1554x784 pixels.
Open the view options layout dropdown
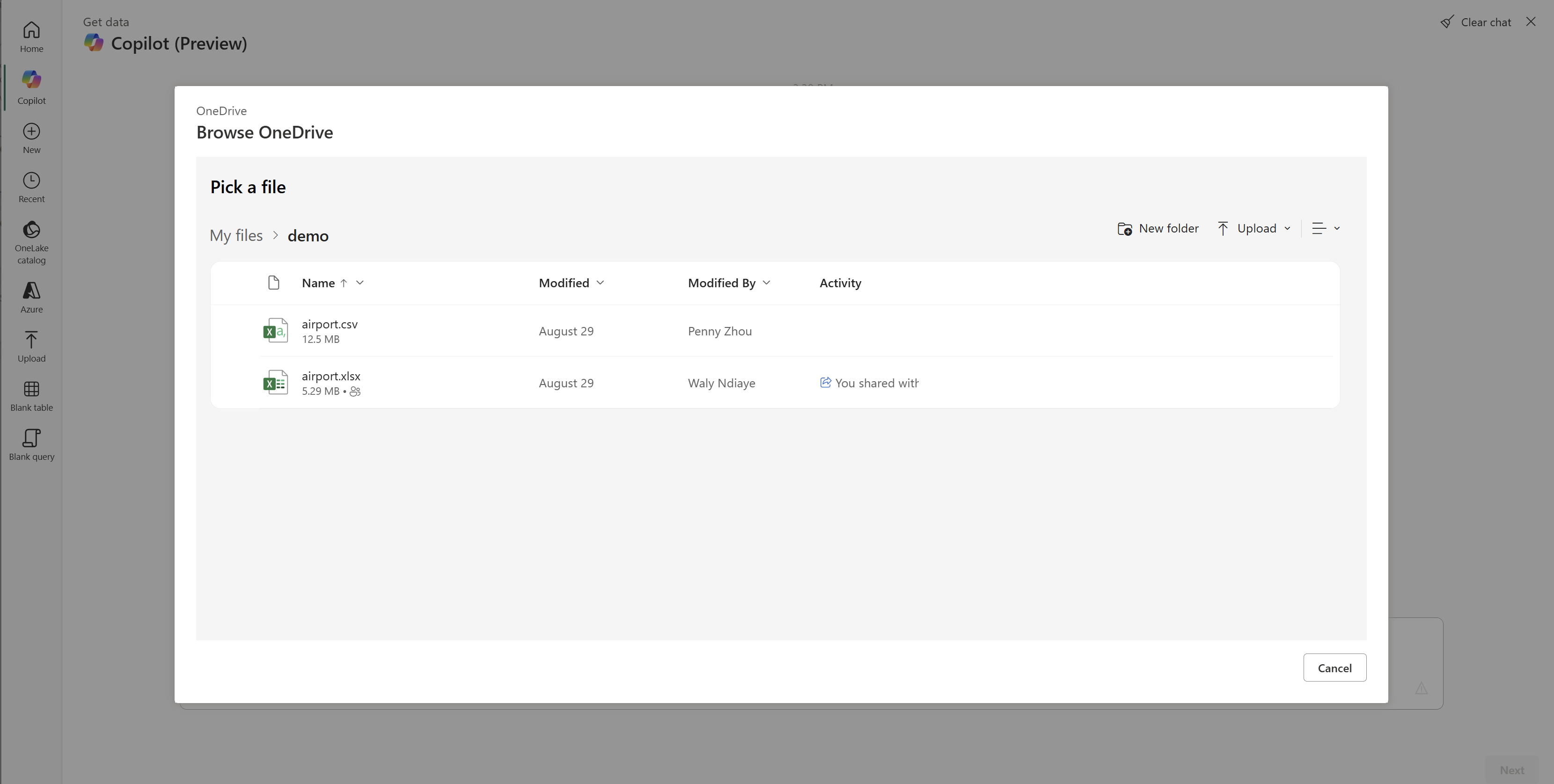coord(1326,229)
